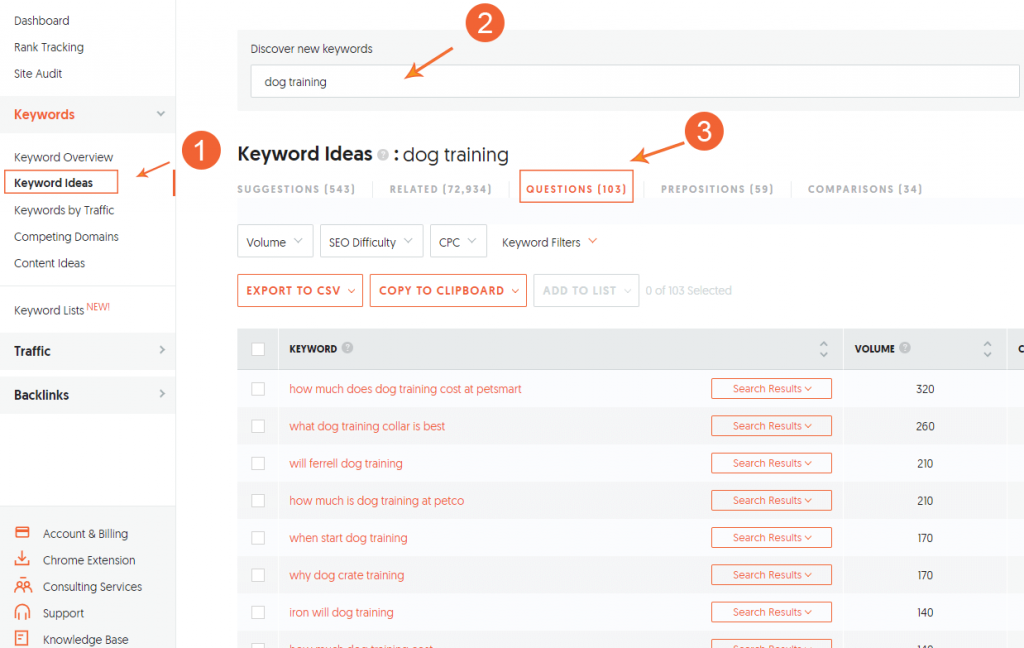Open Keywords by Traffic in sidebar
This screenshot has height=648, width=1024.
[x=64, y=210]
